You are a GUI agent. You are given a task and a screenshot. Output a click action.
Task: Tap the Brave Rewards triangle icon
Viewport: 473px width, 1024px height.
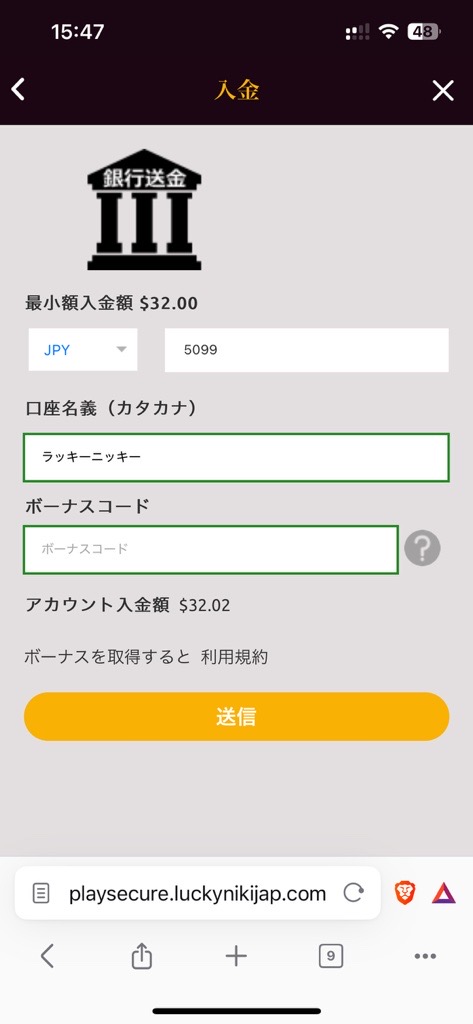(444, 893)
